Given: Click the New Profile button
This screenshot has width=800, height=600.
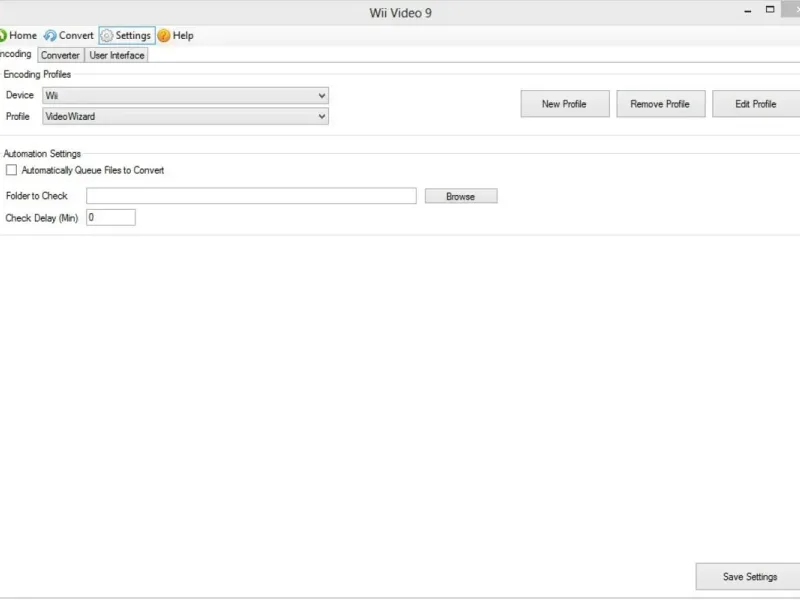Looking at the screenshot, I should pos(565,104).
